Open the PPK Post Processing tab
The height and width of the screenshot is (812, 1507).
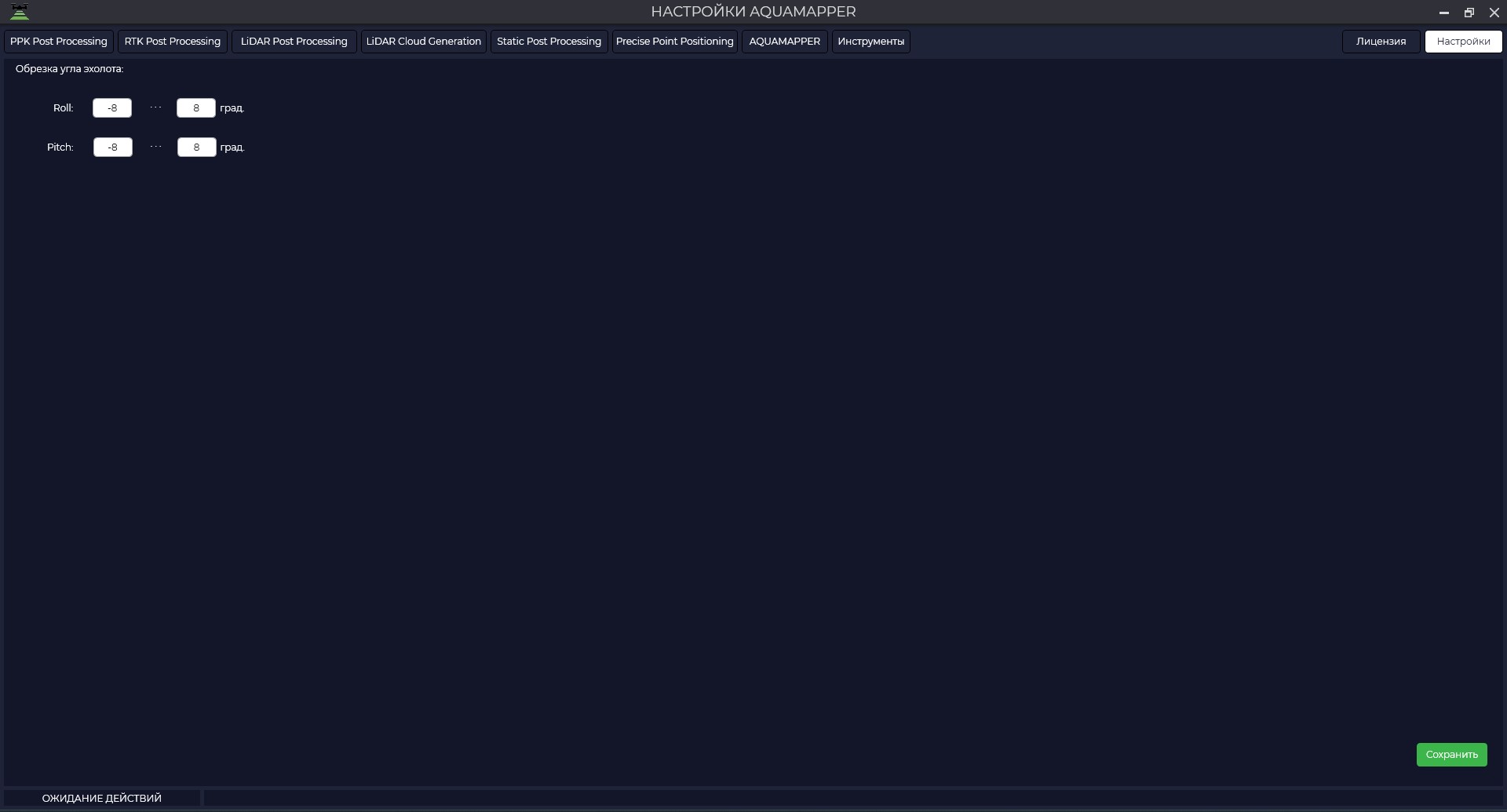(59, 42)
